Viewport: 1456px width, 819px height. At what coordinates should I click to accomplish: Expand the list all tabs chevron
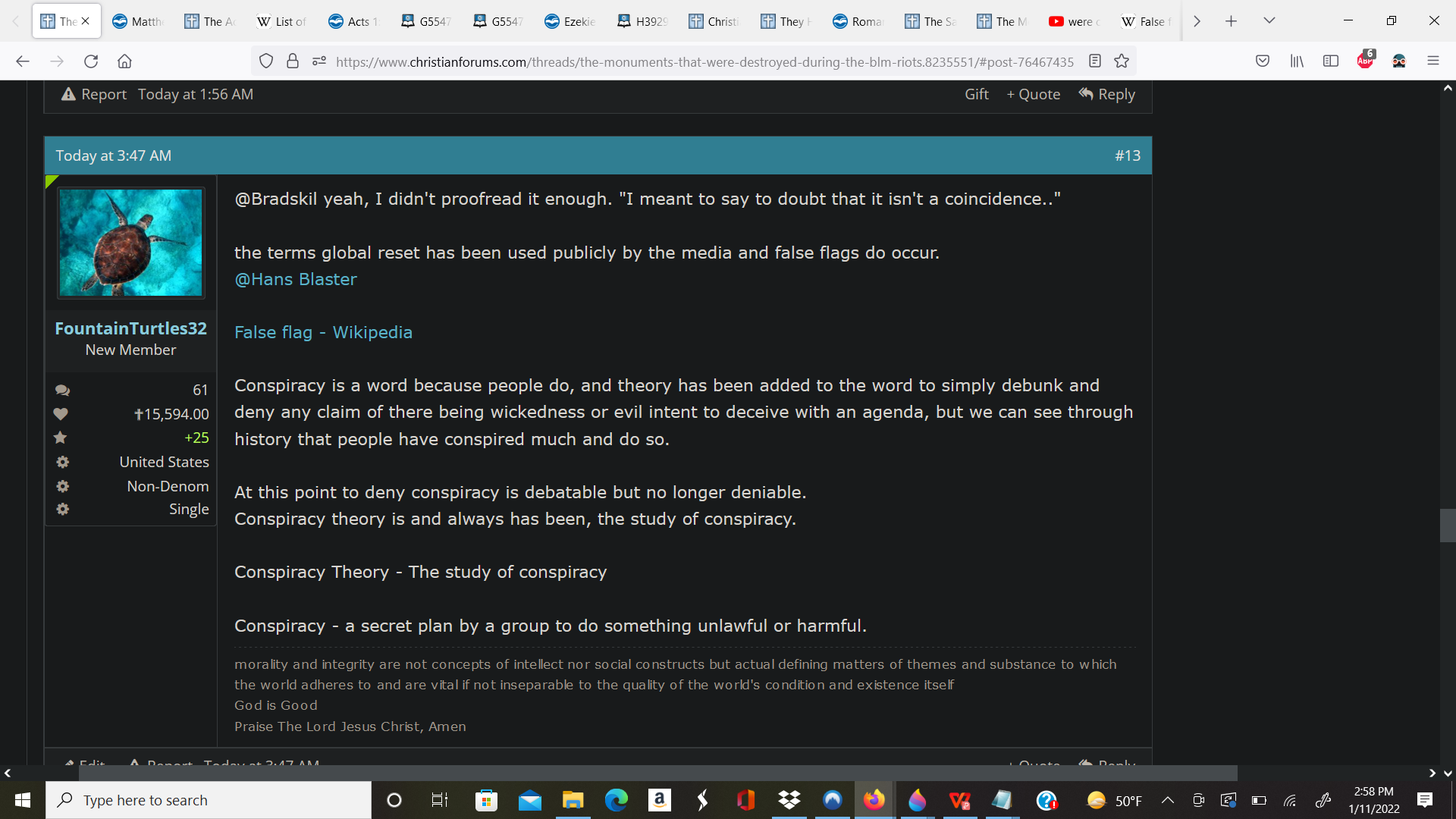click(1269, 21)
